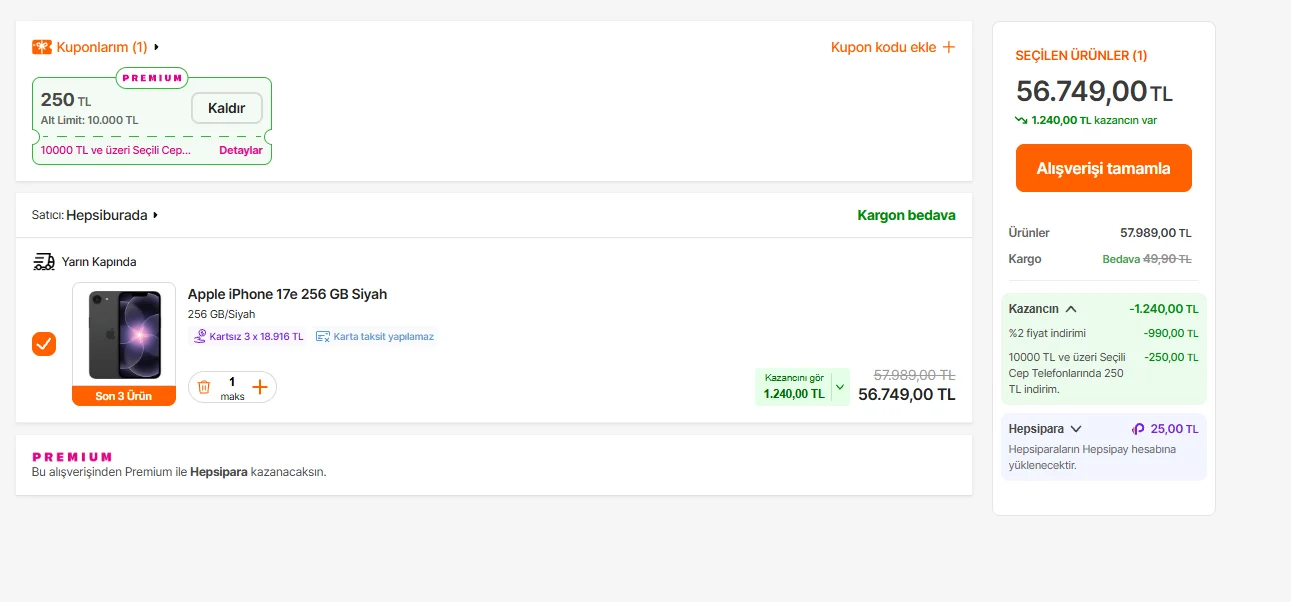Image resolution: width=1291 pixels, height=602 pixels.
Task: Open seller Hepsiburada link
Action: (107, 215)
